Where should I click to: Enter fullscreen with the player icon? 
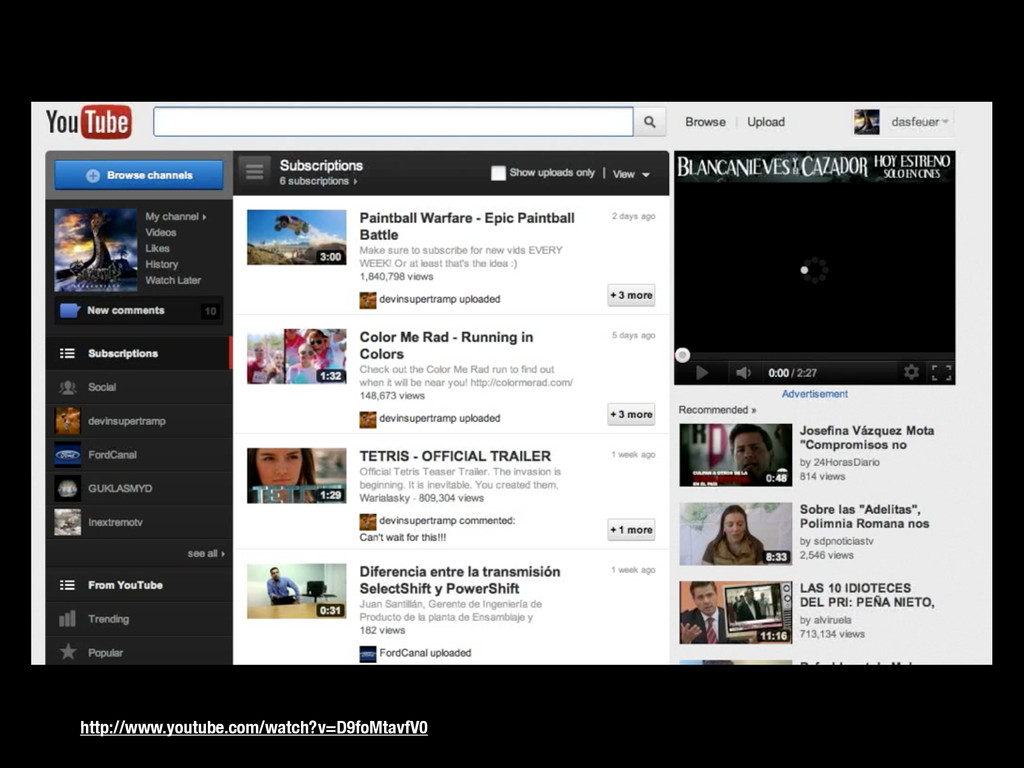tap(941, 373)
